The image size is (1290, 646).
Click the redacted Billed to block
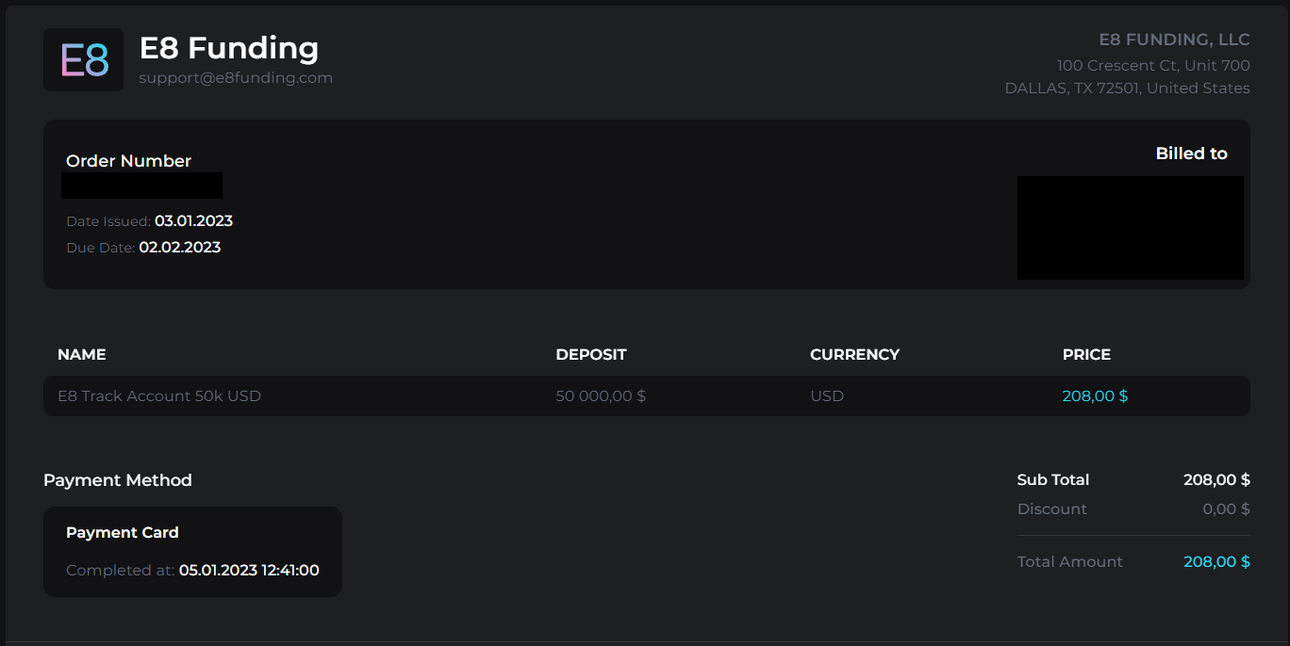point(1130,228)
